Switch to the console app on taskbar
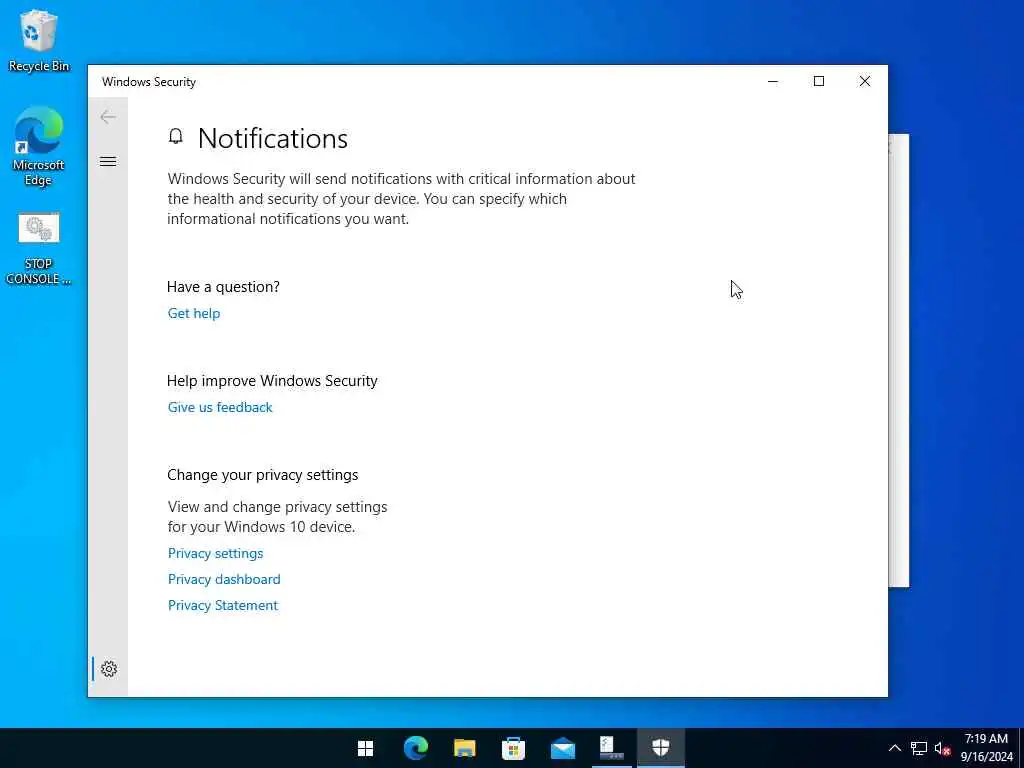 611,748
